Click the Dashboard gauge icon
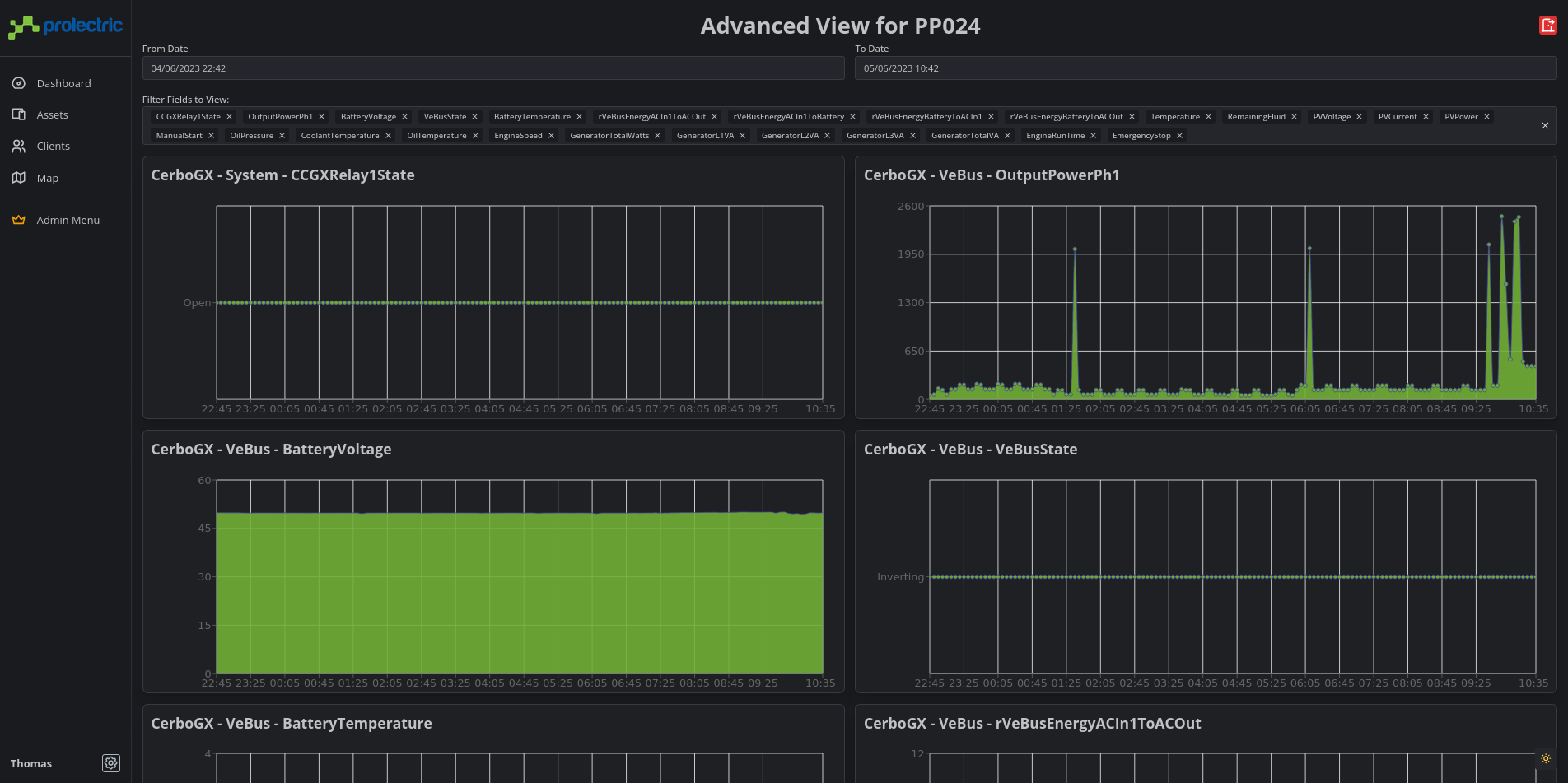Viewport: 1568px width, 783px height. point(19,83)
